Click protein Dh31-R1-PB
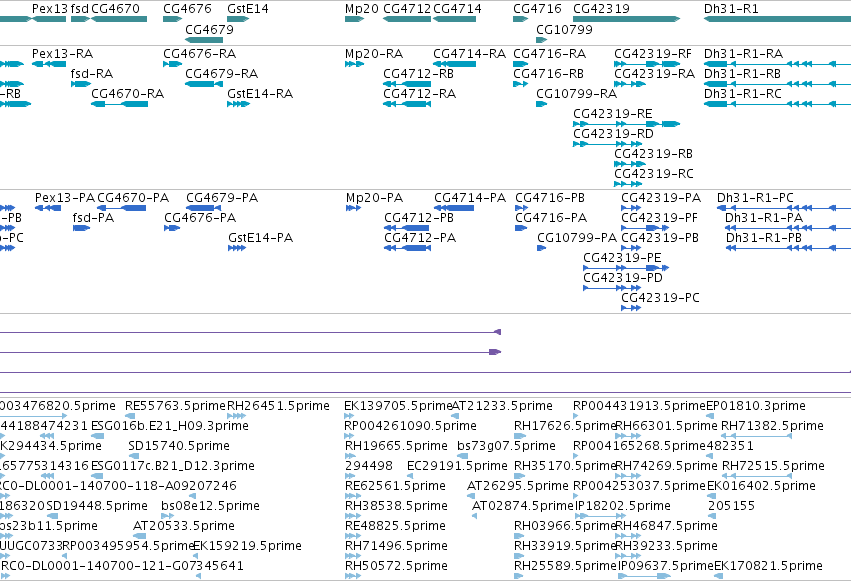 789,248
